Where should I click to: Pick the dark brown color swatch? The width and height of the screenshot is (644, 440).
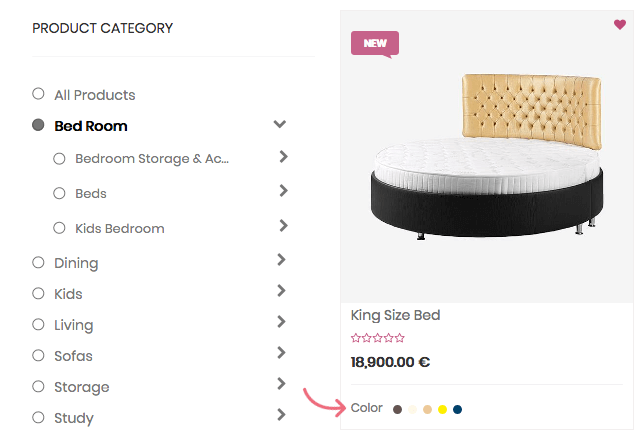[x=397, y=409]
